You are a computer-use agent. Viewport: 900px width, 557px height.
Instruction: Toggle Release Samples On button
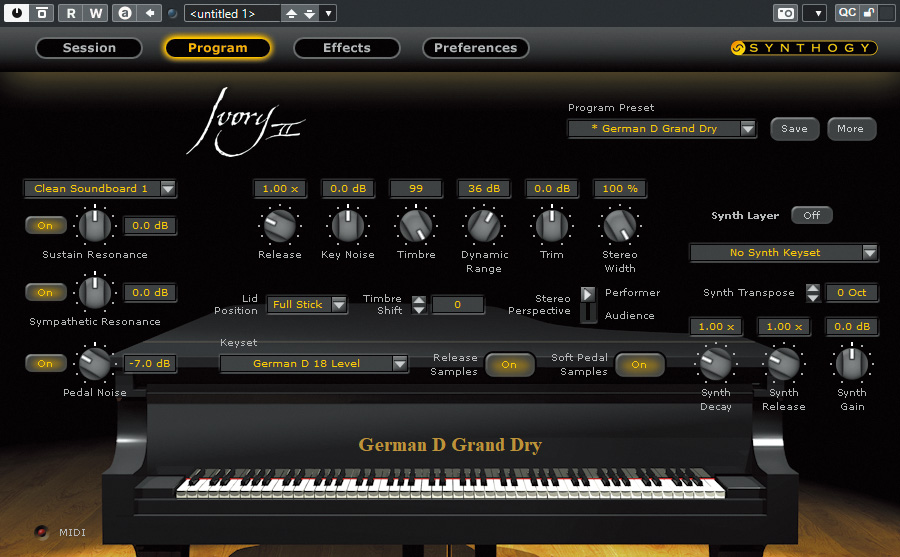509,365
